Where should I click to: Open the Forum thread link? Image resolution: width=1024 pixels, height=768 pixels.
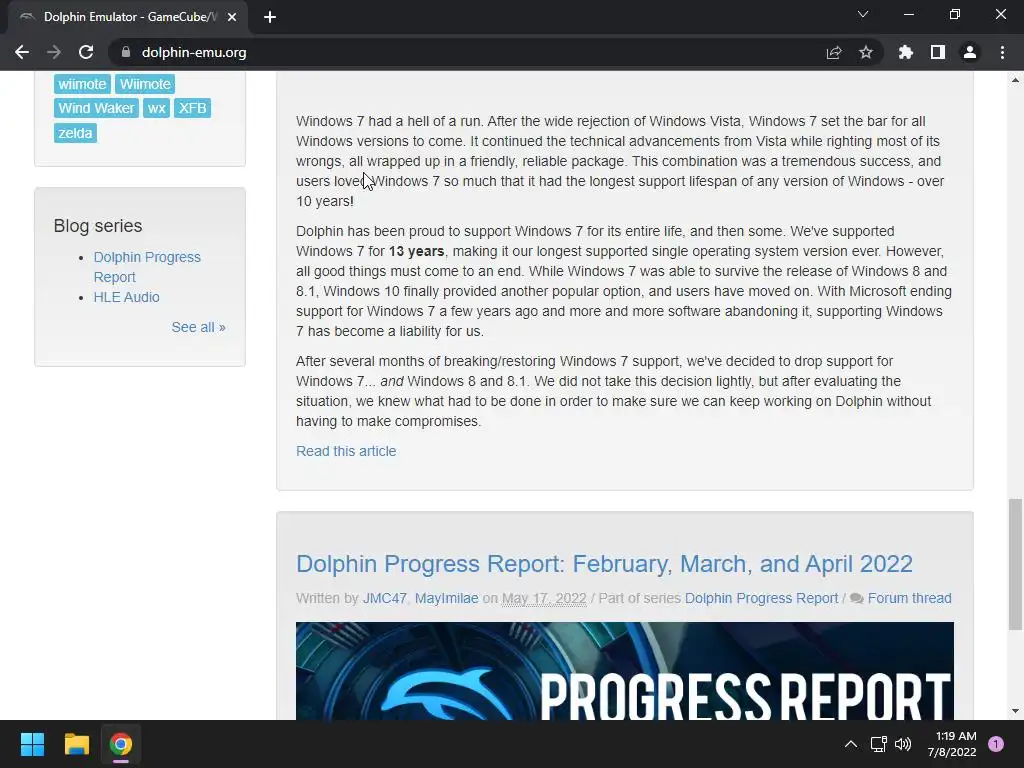point(910,598)
